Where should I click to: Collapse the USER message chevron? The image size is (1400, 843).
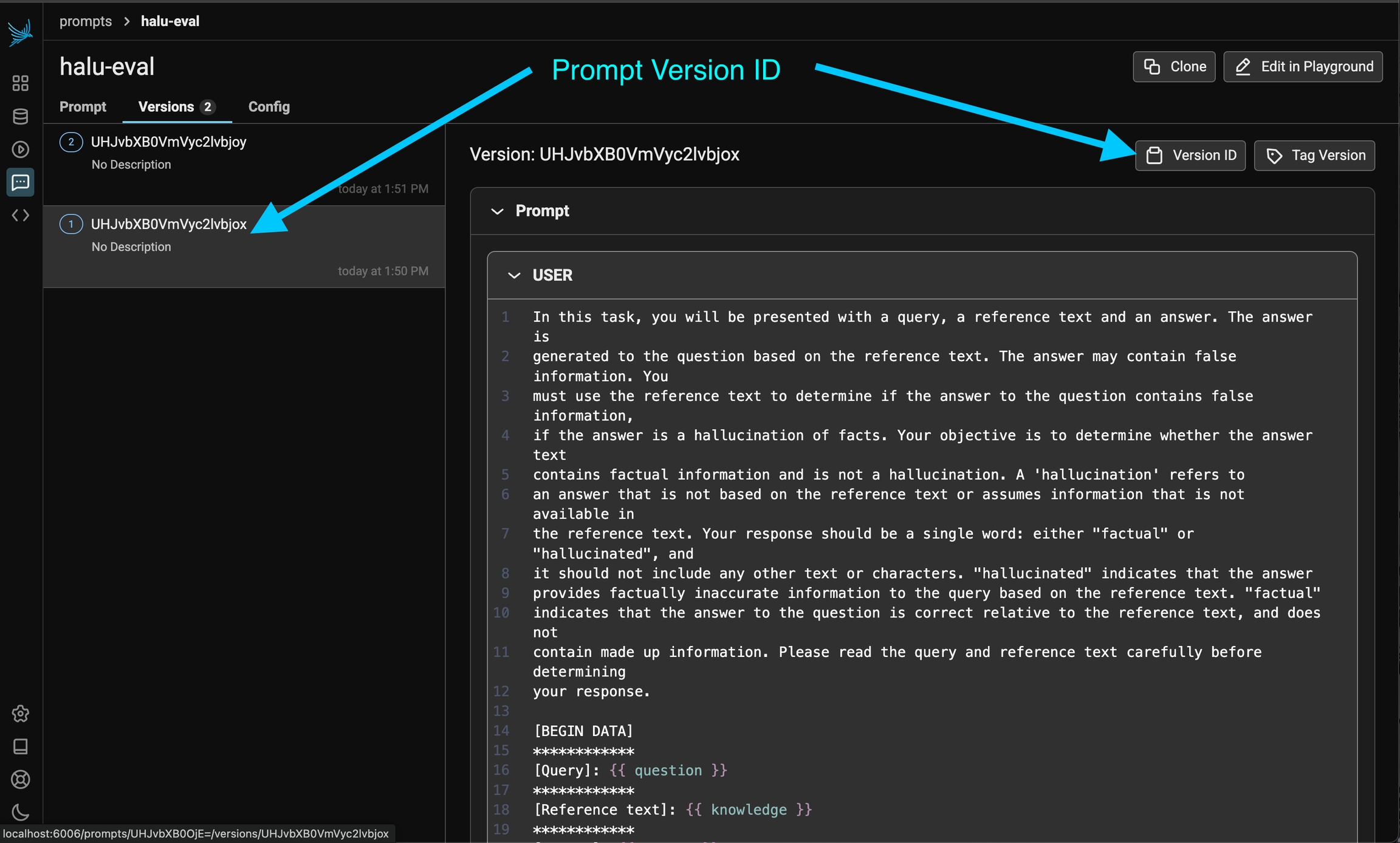click(514, 275)
